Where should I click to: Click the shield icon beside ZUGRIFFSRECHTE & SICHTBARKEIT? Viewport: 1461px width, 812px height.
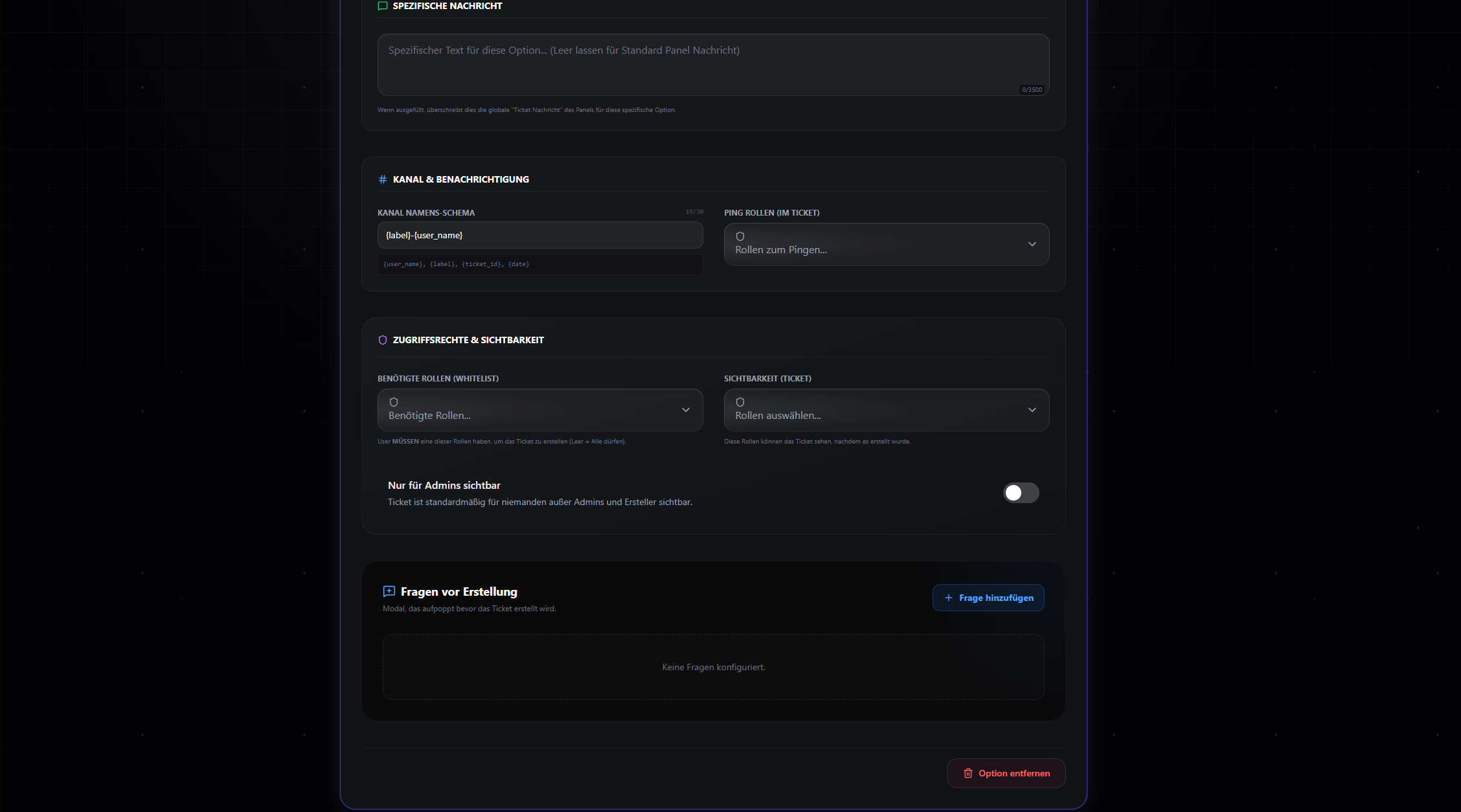(x=382, y=339)
